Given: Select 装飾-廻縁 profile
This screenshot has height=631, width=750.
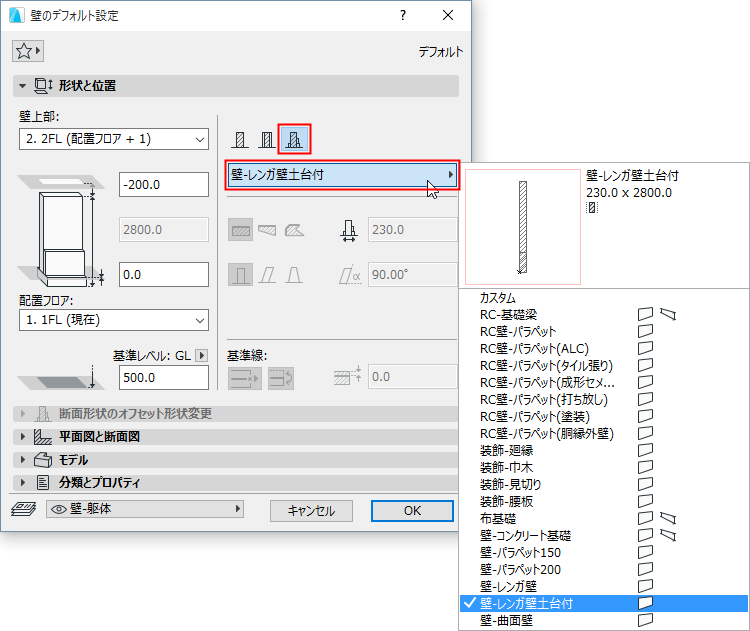Looking at the screenshot, I should pos(604,450).
